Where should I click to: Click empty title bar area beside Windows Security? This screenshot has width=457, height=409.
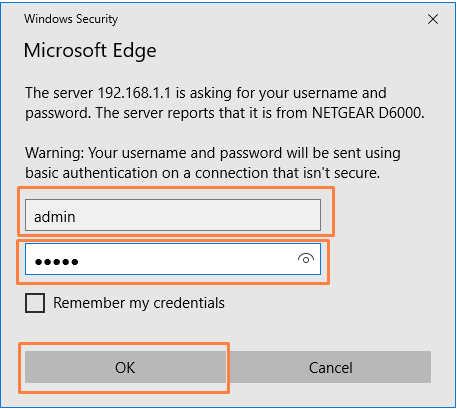[x=267, y=19]
